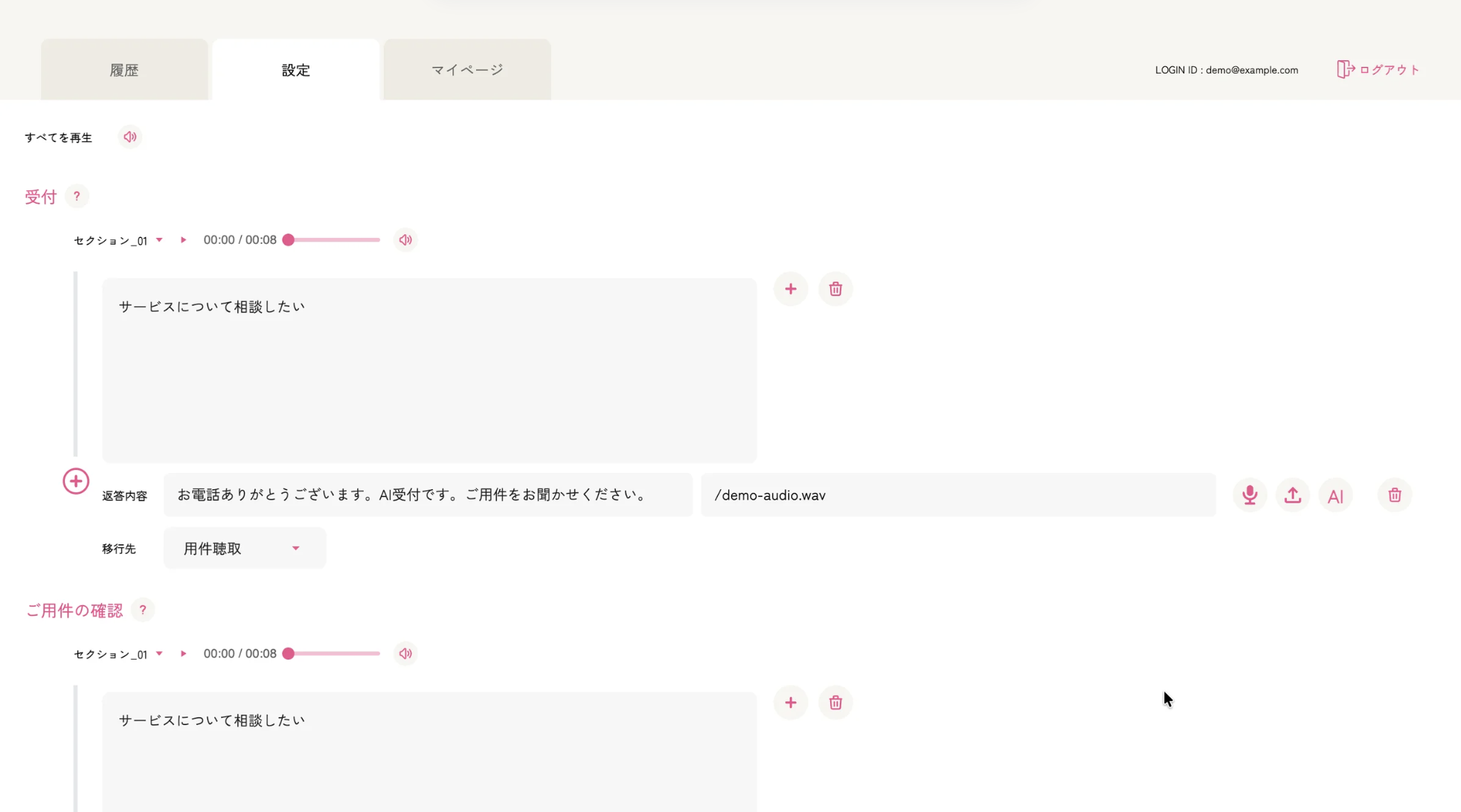Generate voice with the AI button

[1336, 495]
